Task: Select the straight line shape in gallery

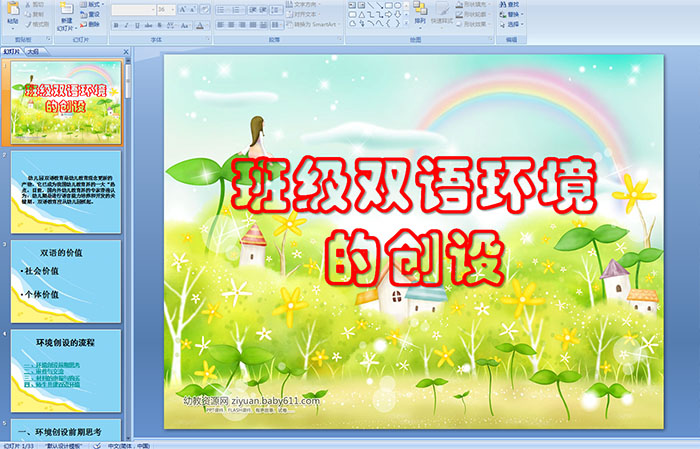Action: point(370,5)
